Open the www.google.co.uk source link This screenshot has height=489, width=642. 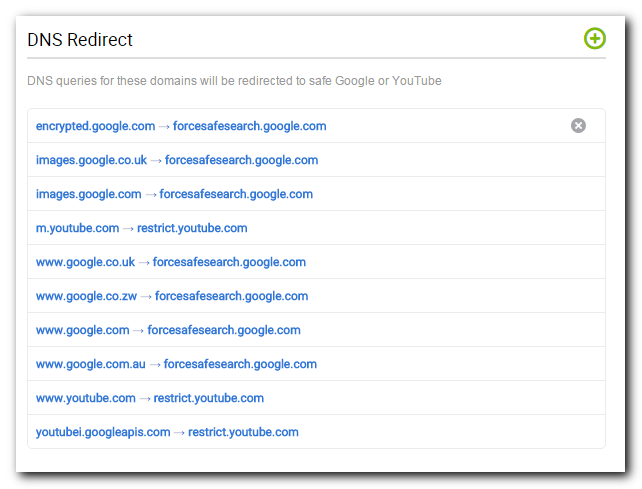coord(85,262)
